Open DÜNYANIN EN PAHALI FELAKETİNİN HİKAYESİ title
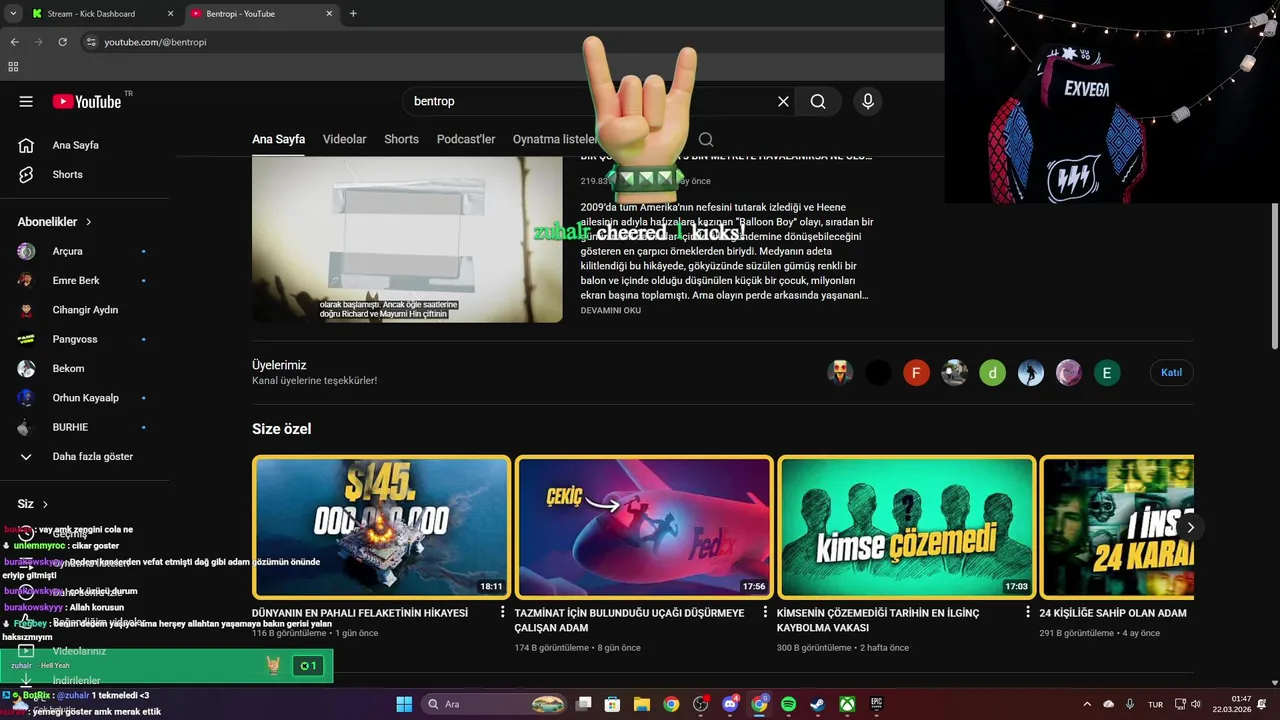Screen dimensions: 1280x720 pos(360,613)
